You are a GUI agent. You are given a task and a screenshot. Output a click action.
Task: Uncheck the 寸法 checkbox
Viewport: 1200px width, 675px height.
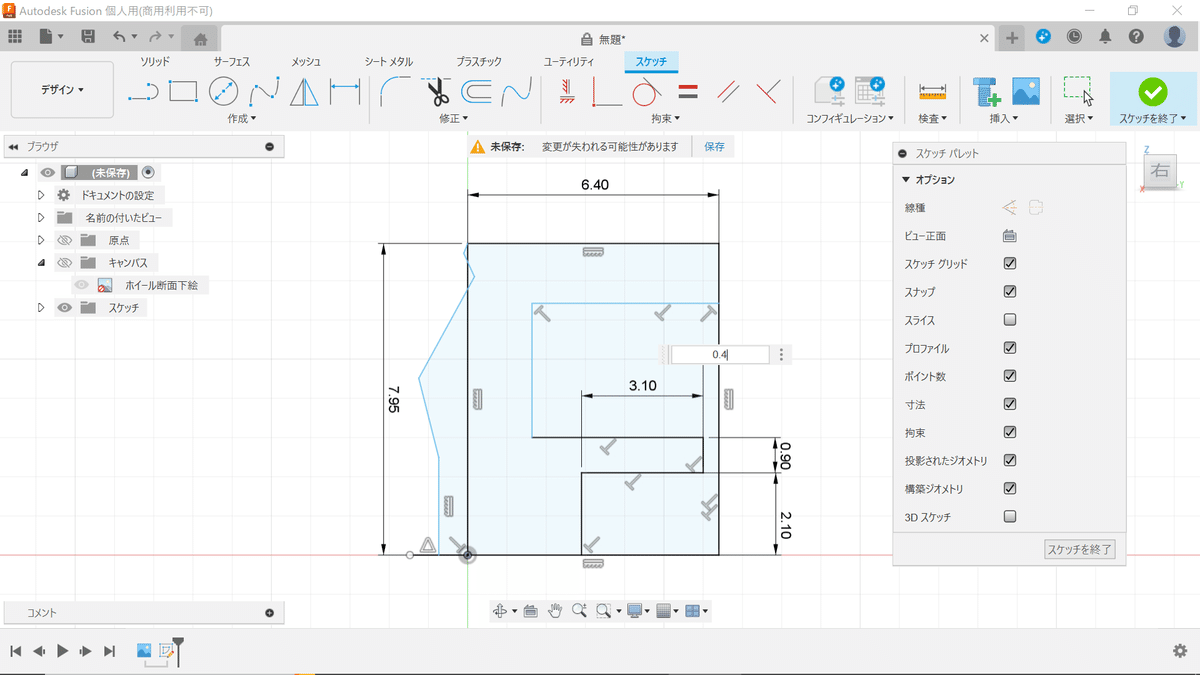point(1010,404)
